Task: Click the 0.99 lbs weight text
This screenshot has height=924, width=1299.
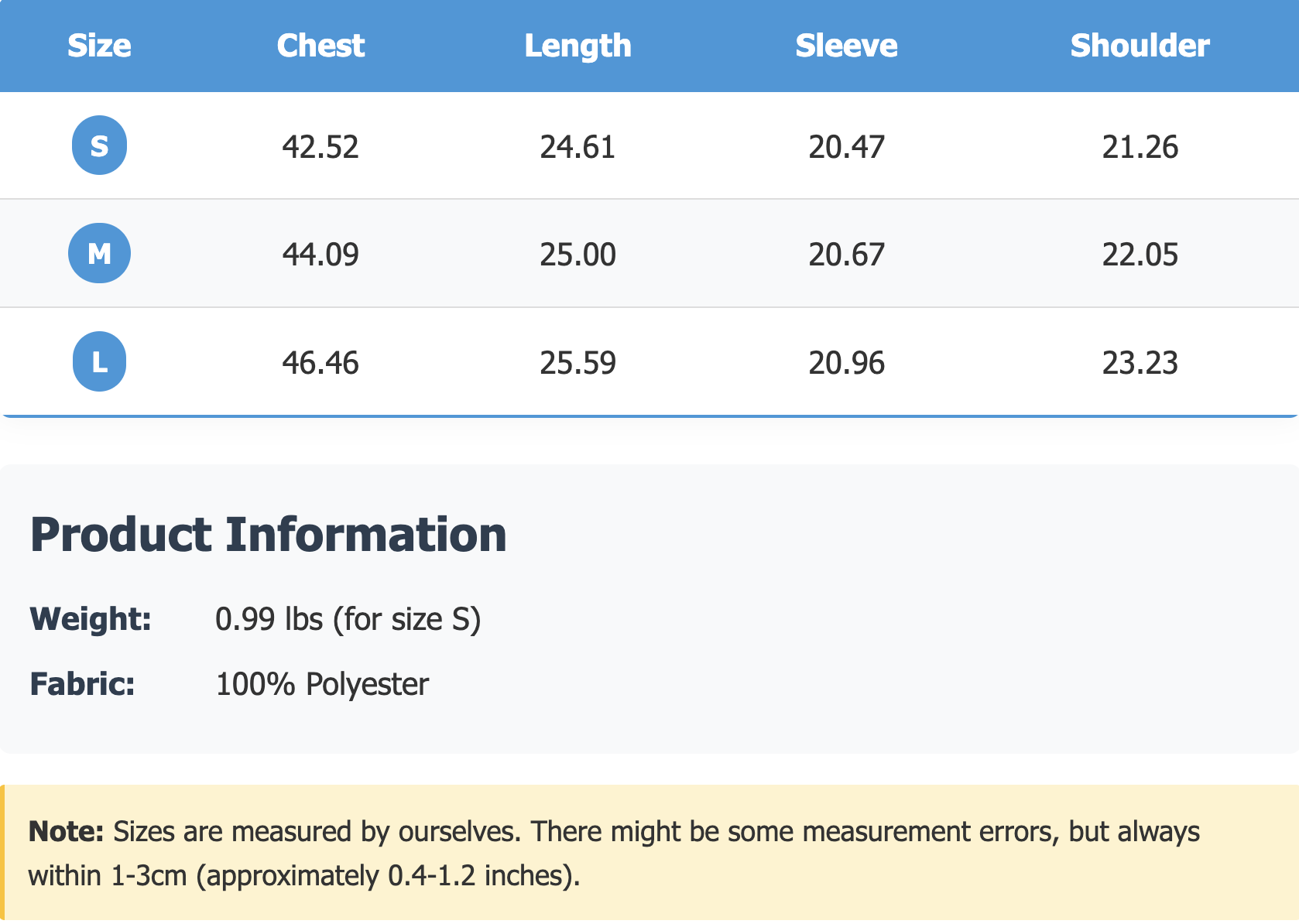Action: point(348,619)
